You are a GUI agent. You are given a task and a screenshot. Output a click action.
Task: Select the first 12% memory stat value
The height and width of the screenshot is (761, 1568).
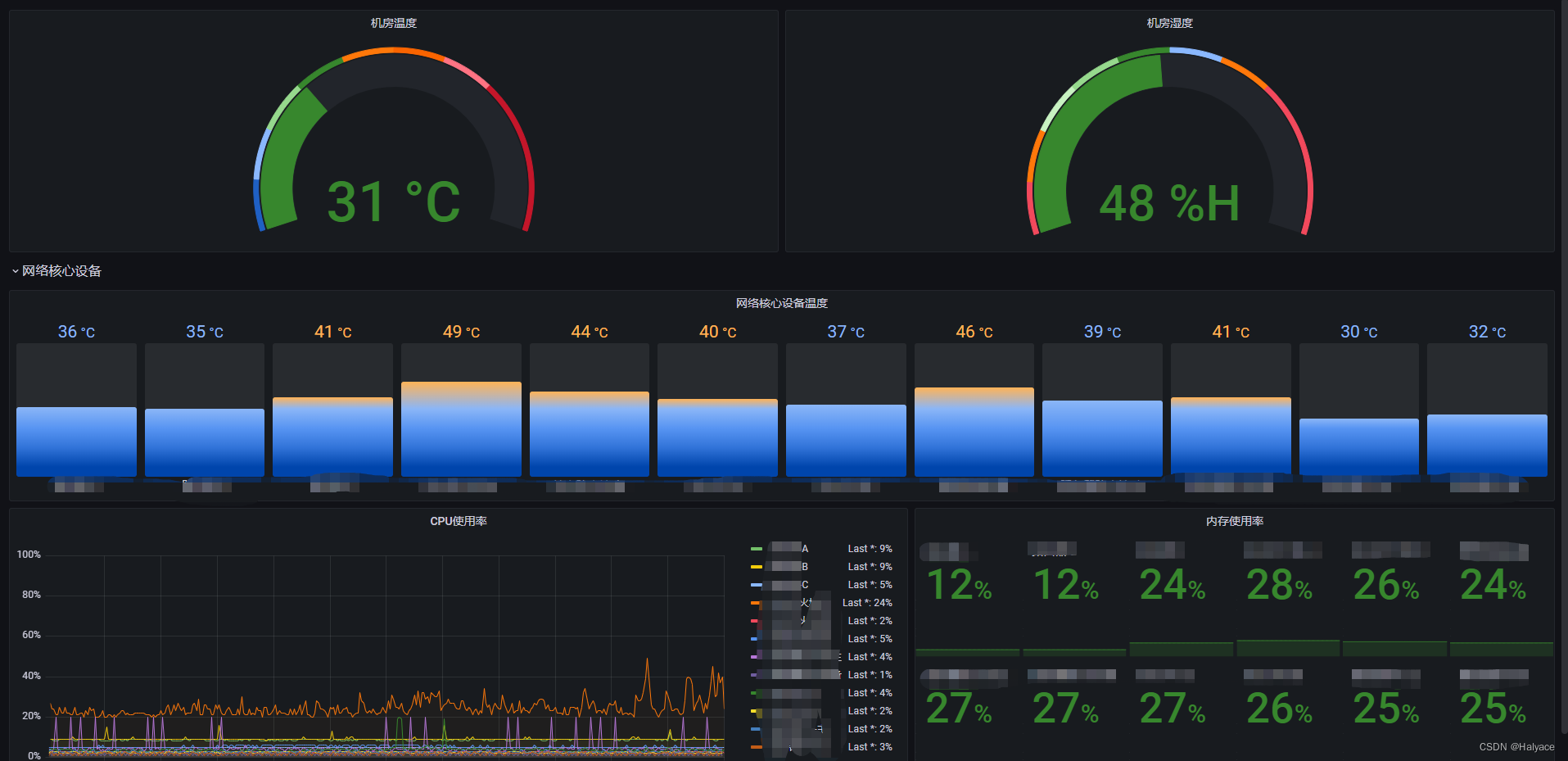coord(959,585)
